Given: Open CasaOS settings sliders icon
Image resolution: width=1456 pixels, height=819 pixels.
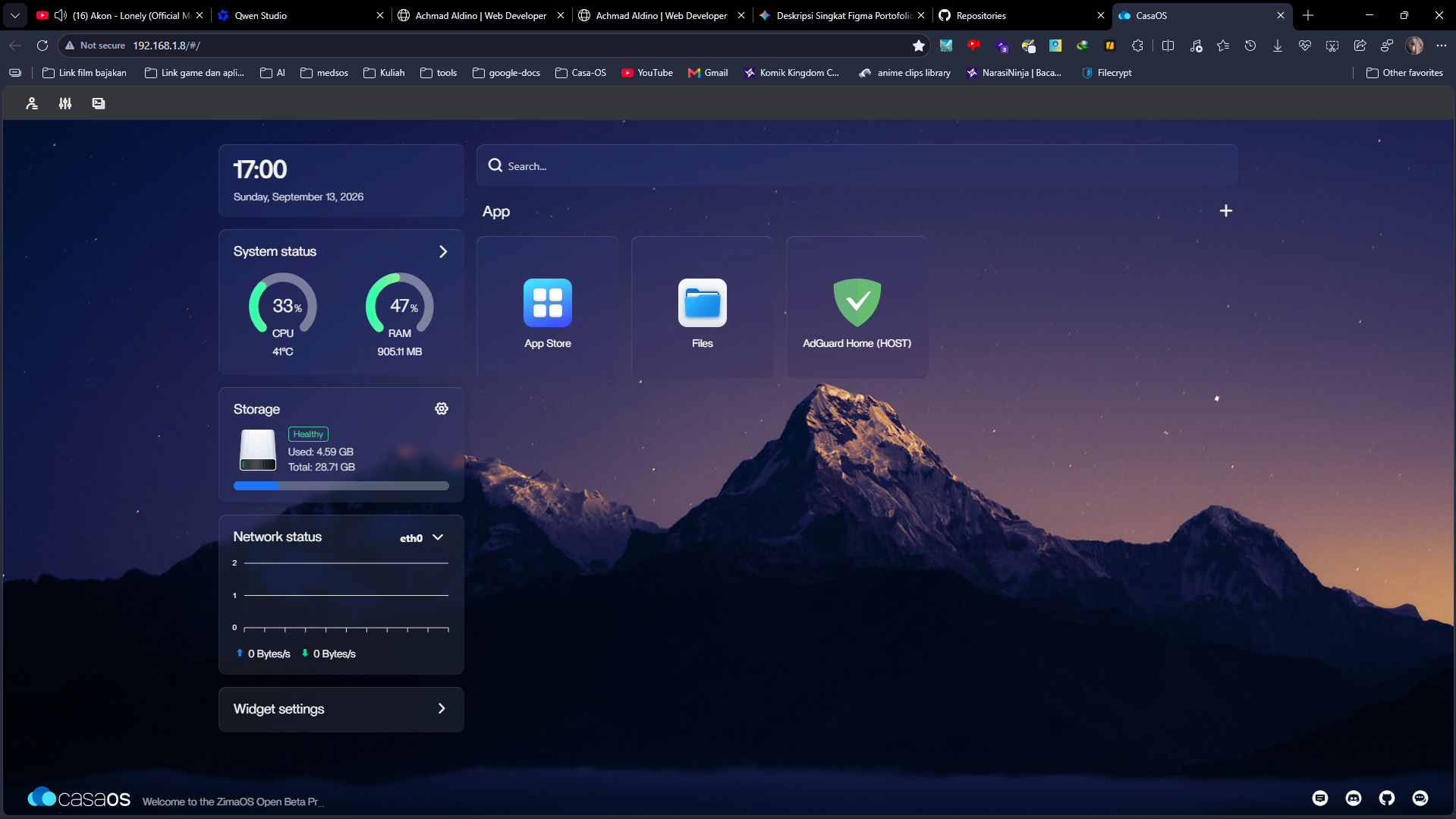Looking at the screenshot, I should coord(65,103).
